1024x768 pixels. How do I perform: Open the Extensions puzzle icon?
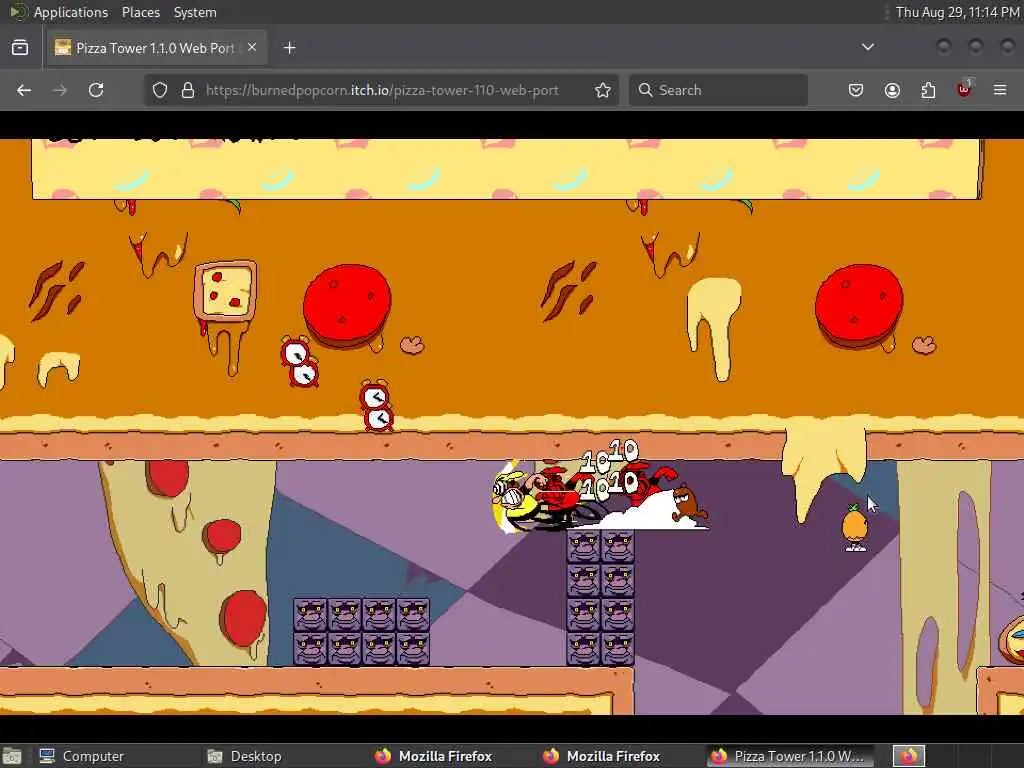point(928,90)
